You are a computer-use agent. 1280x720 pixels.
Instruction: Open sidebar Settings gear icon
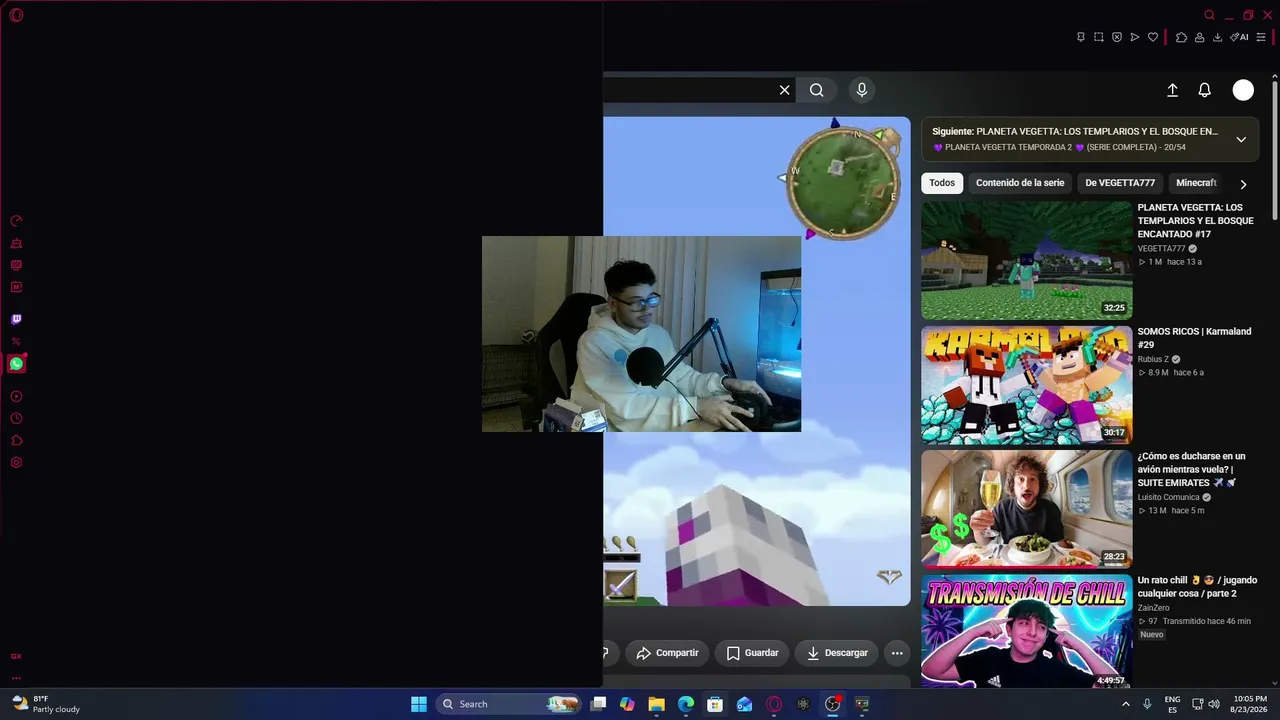(16, 463)
